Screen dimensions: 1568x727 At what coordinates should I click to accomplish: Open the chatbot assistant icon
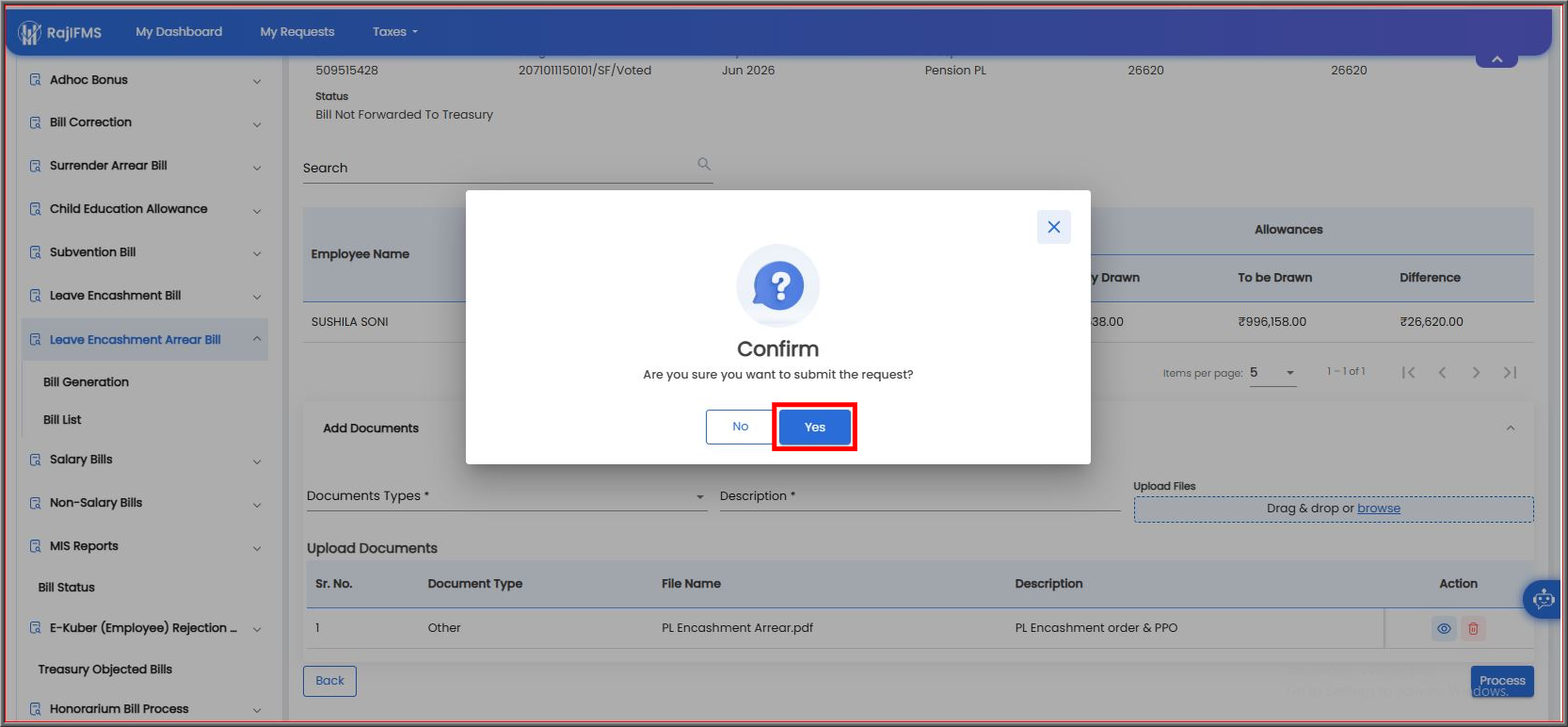pyautogui.click(x=1543, y=598)
